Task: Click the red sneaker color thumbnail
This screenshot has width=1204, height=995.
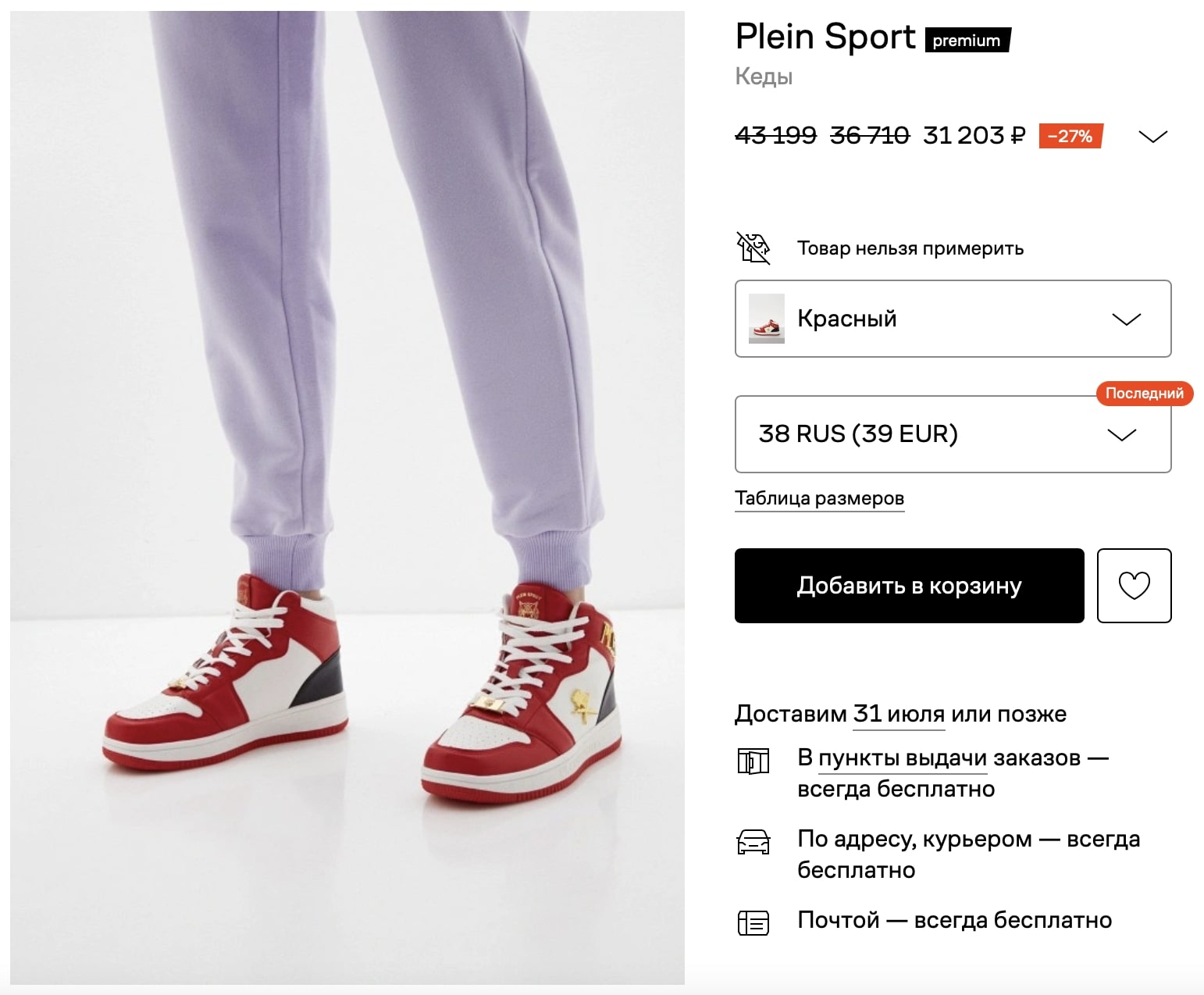Action: [x=766, y=319]
